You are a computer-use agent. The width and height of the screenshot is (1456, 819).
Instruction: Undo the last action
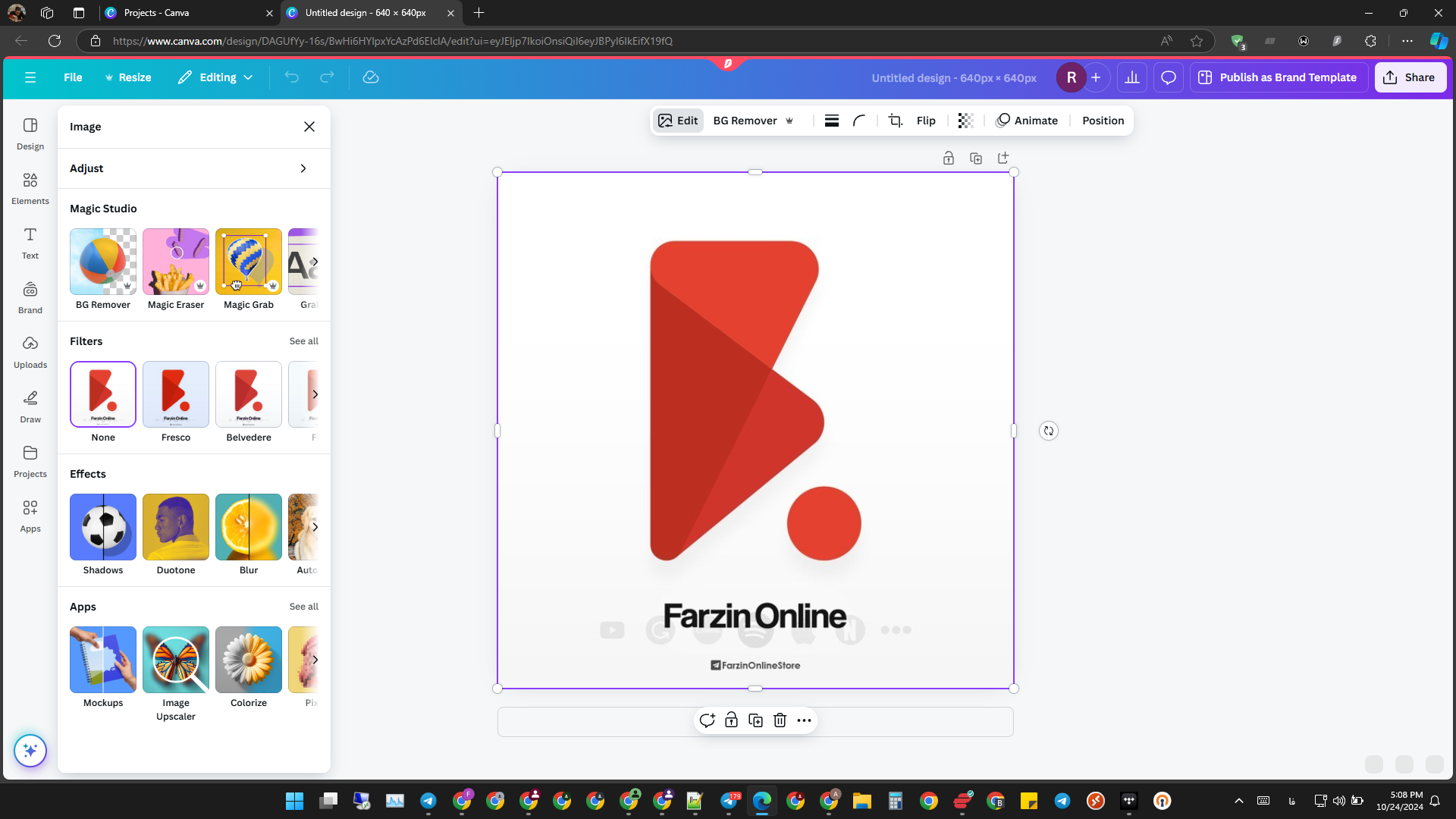[x=292, y=77]
